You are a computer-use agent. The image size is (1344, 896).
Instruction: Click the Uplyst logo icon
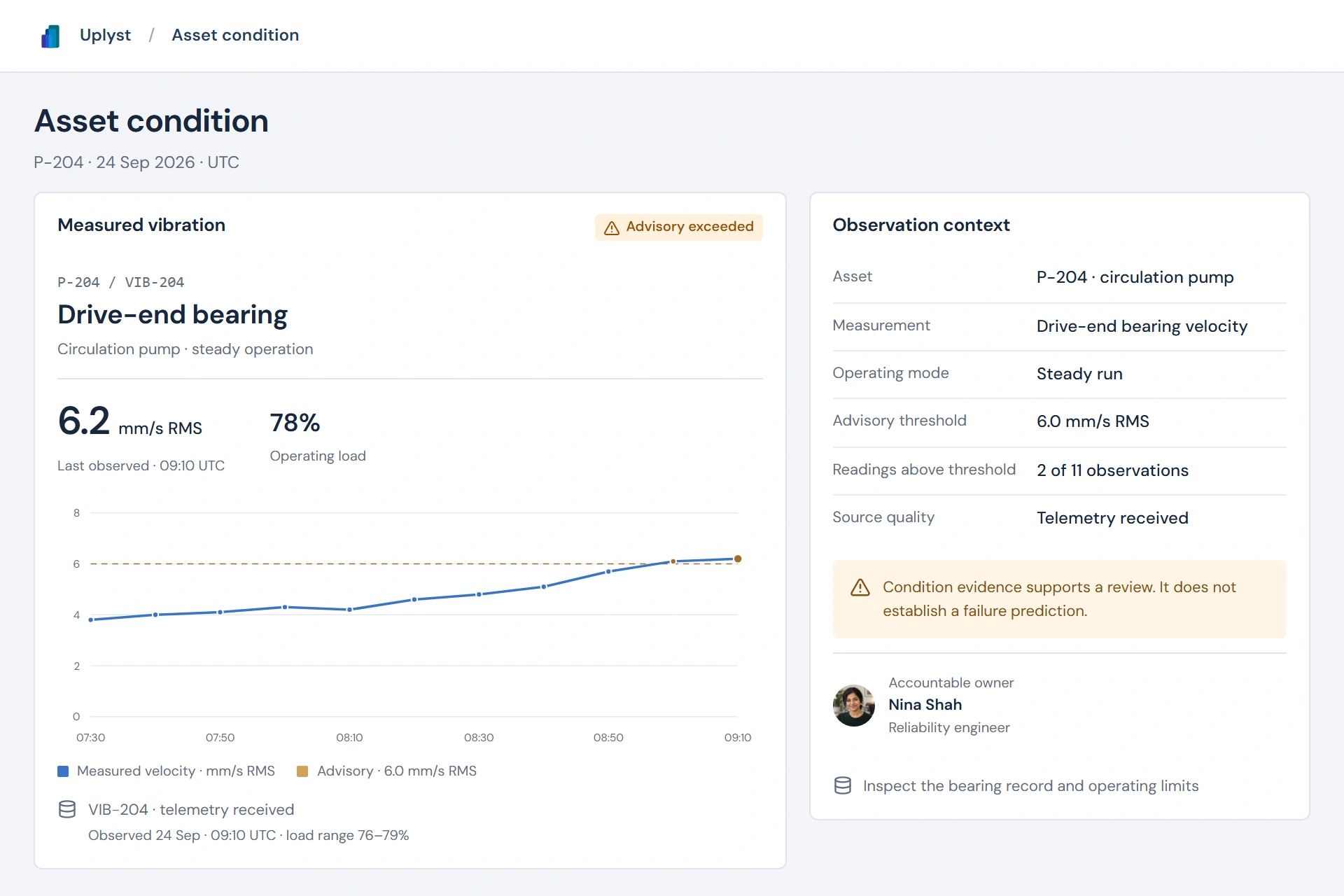click(x=50, y=36)
